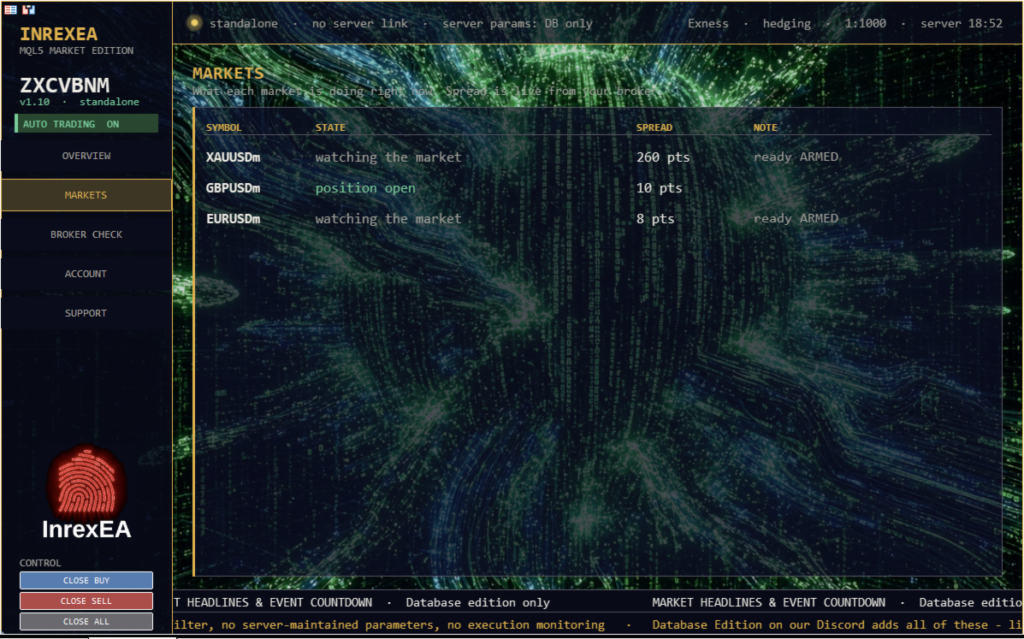The image size is (1024, 639).
Task: Click the 'Database edition only' ticker text
Action: click(x=477, y=602)
